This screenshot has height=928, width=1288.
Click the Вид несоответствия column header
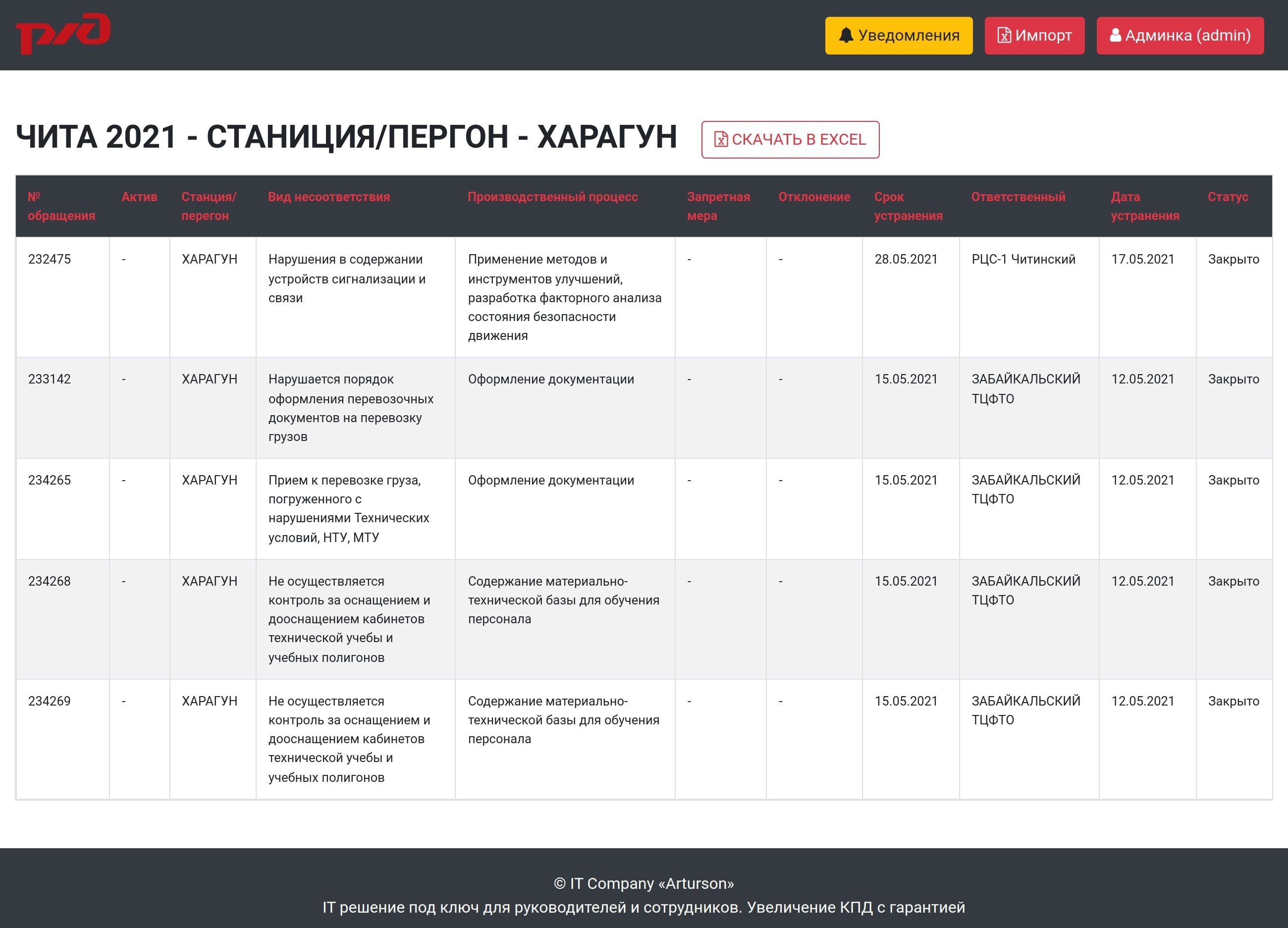coord(329,197)
